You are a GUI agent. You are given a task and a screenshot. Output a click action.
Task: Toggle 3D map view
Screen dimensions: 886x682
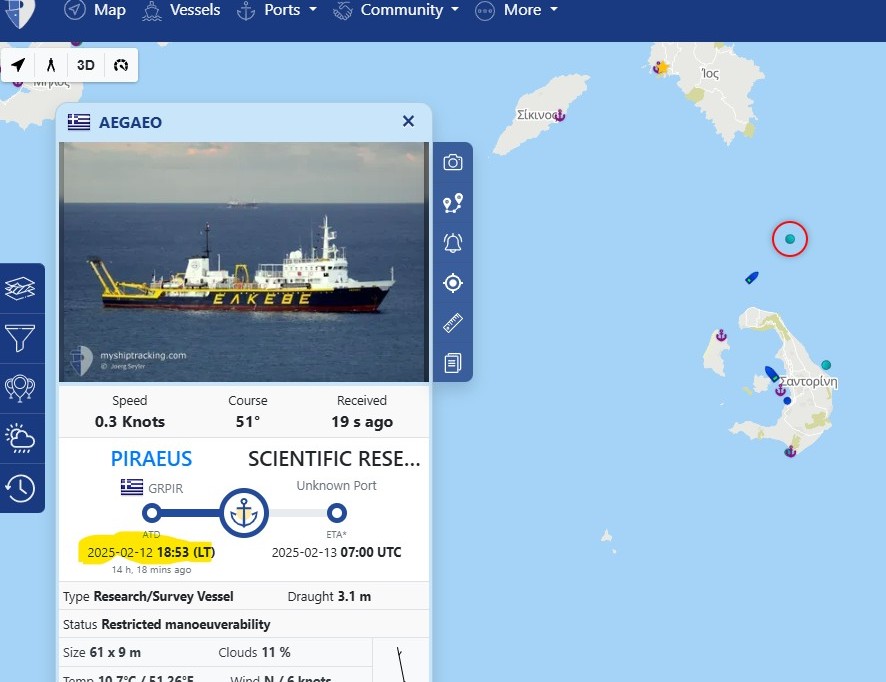[x=86, y=65]
